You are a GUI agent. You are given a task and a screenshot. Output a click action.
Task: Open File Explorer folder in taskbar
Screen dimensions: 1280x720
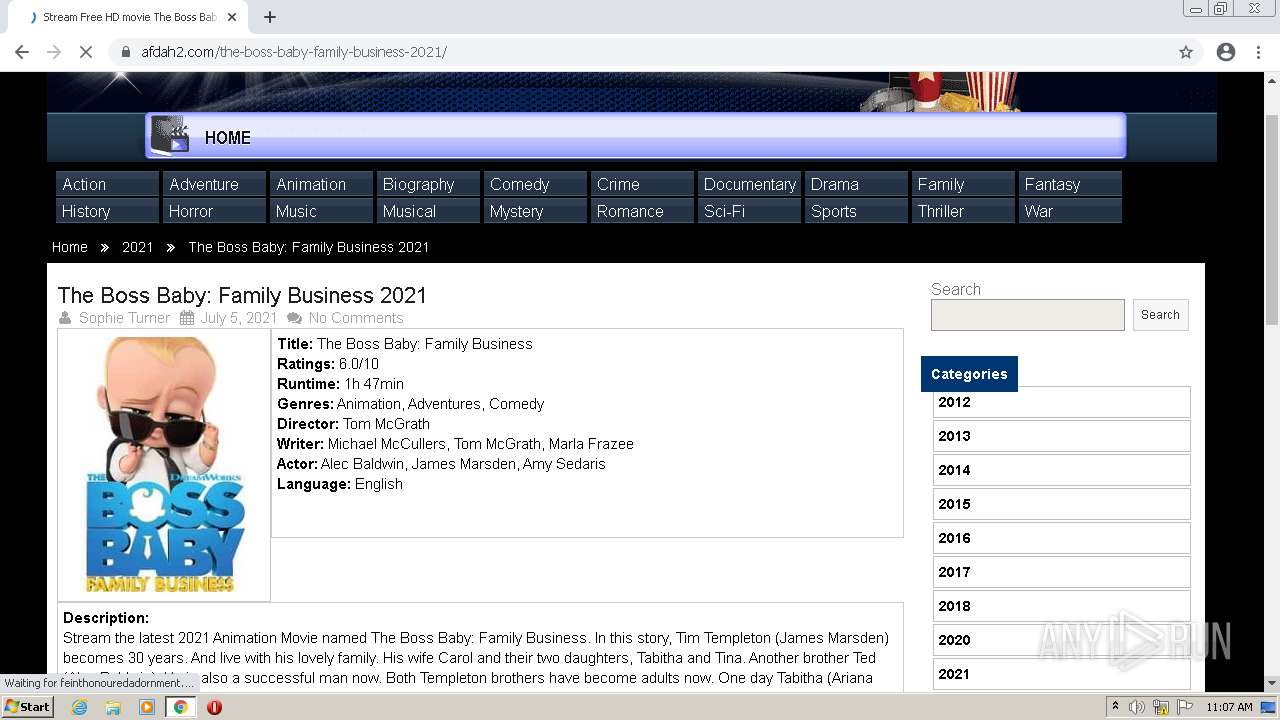click(x=113, y=707)
